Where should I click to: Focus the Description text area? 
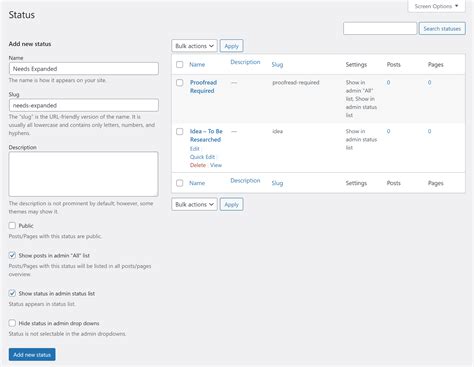[83, 174]
